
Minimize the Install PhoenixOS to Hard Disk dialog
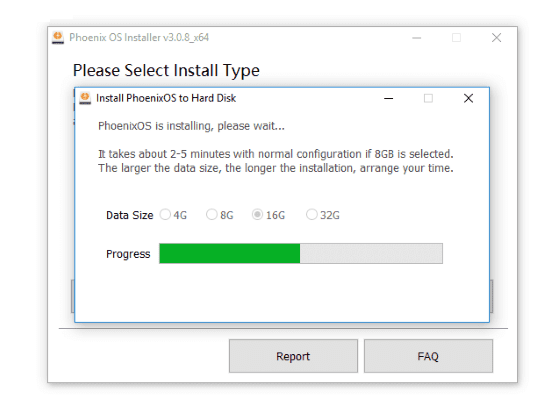click(x=388, y=98)
